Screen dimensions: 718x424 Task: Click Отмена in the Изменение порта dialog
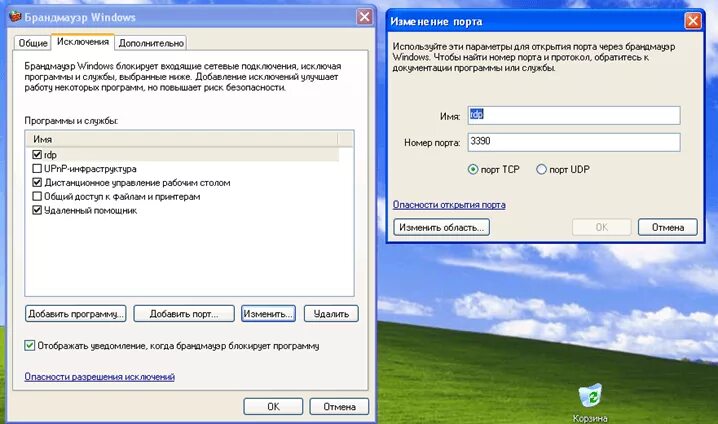coord(668,227)
